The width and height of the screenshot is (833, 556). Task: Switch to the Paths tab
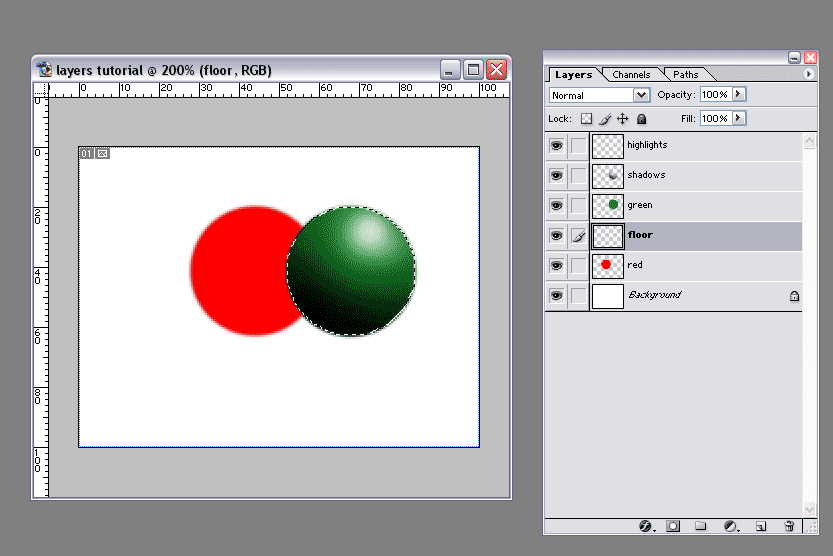pos(686,75)
